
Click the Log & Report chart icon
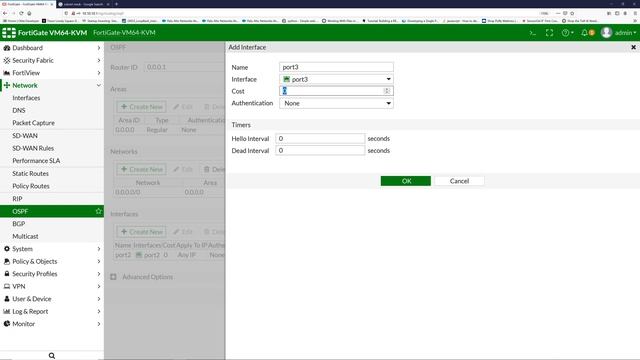pyautogui.click(x=7, y=311)
